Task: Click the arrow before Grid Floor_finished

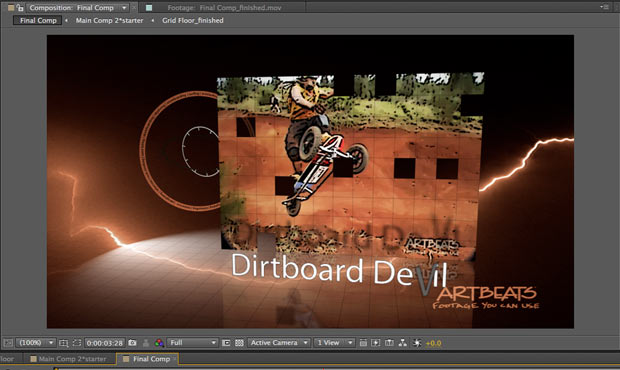Action: click(x=153, y=20)
